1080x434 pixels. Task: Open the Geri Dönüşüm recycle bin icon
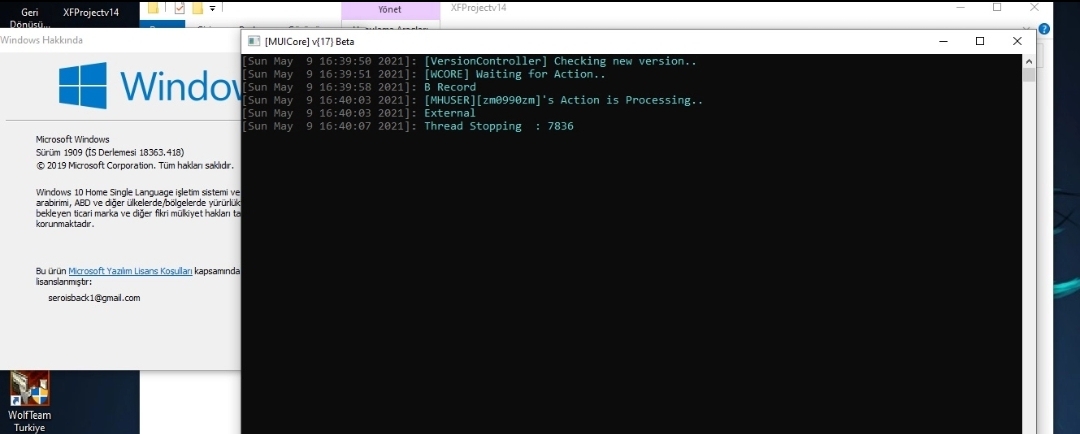pos(30,18)
